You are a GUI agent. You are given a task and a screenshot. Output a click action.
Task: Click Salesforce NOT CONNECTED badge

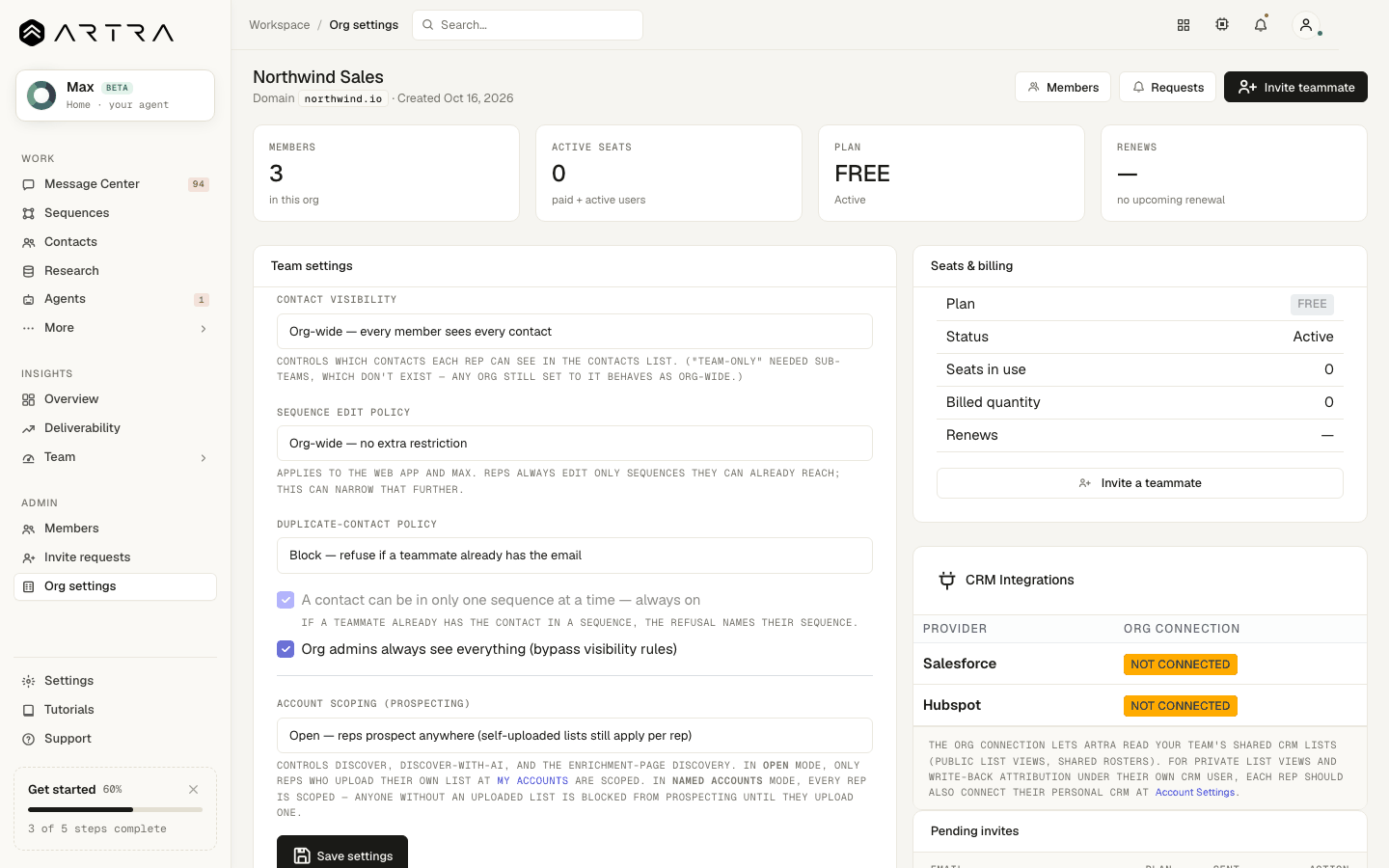tap(1181, 665)
